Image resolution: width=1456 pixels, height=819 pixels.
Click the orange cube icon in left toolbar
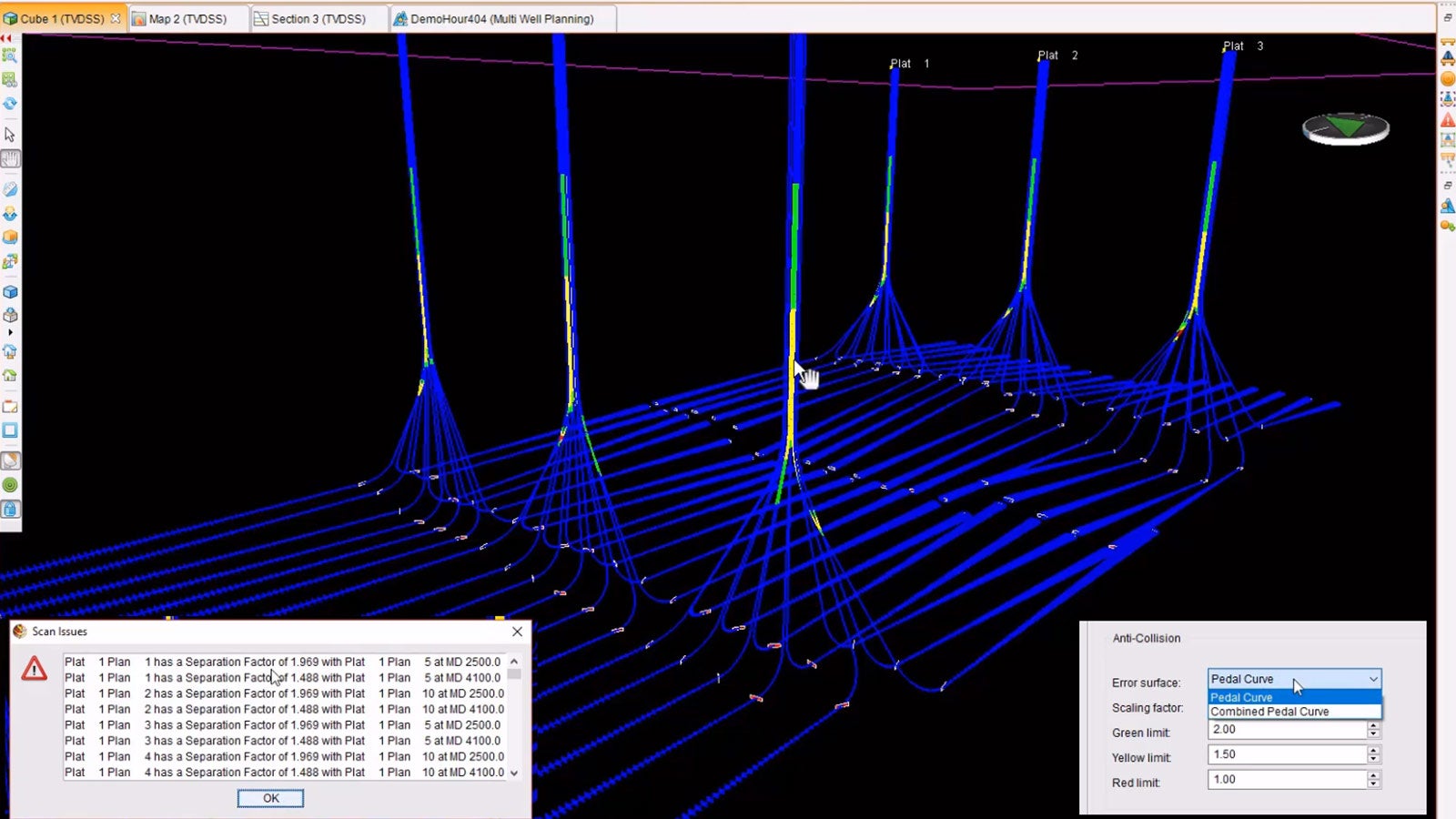click(10, 238)
